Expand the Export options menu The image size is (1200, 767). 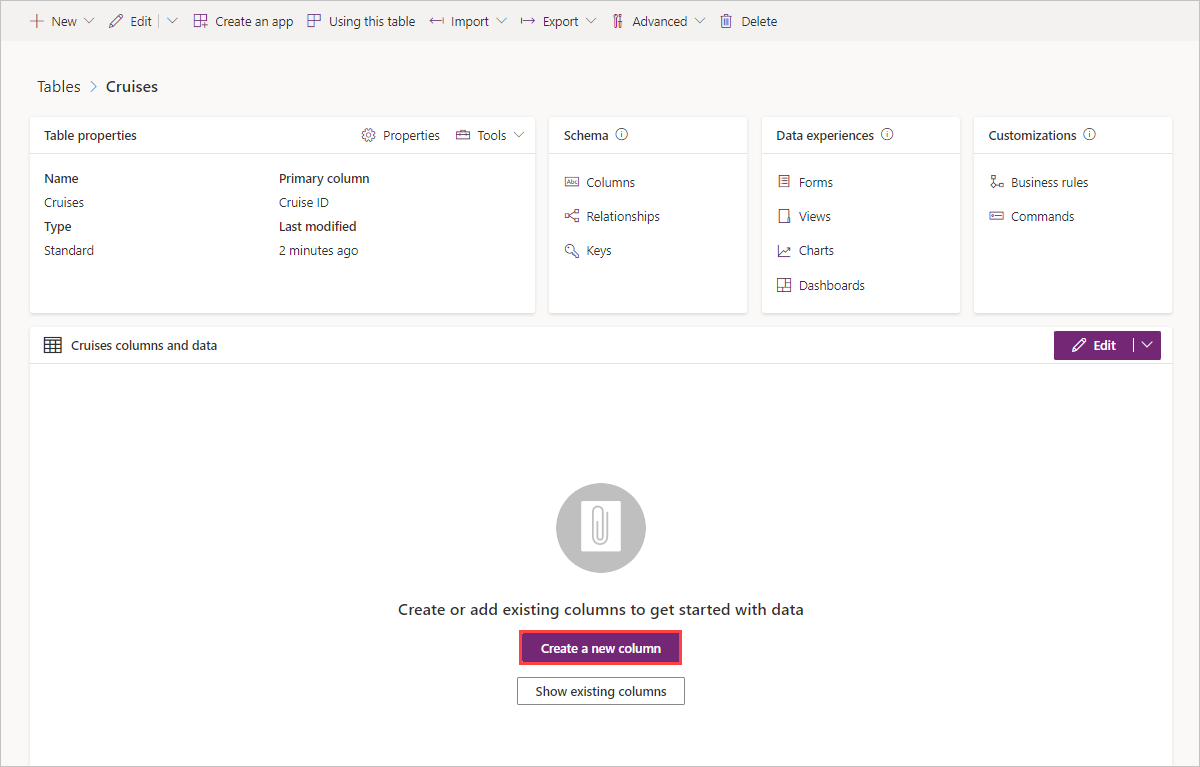557,20
